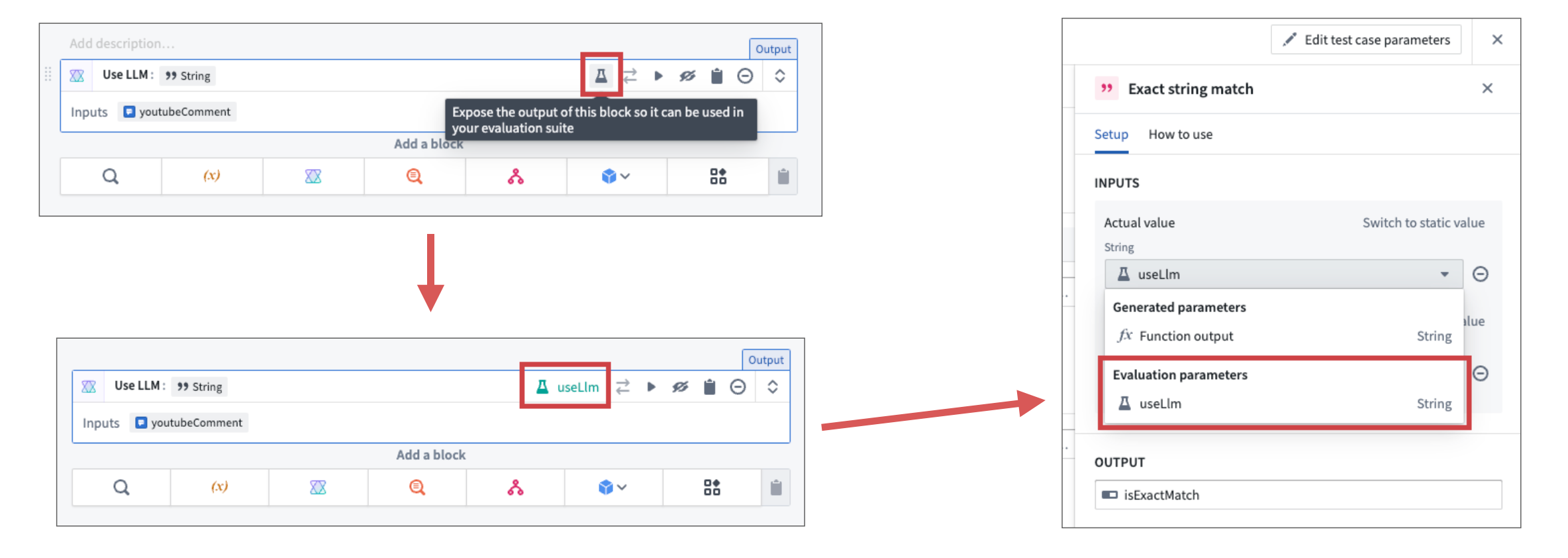
Task: Collapse the top Use LLM block with chevrons
Action: click(x=780, y=76)
